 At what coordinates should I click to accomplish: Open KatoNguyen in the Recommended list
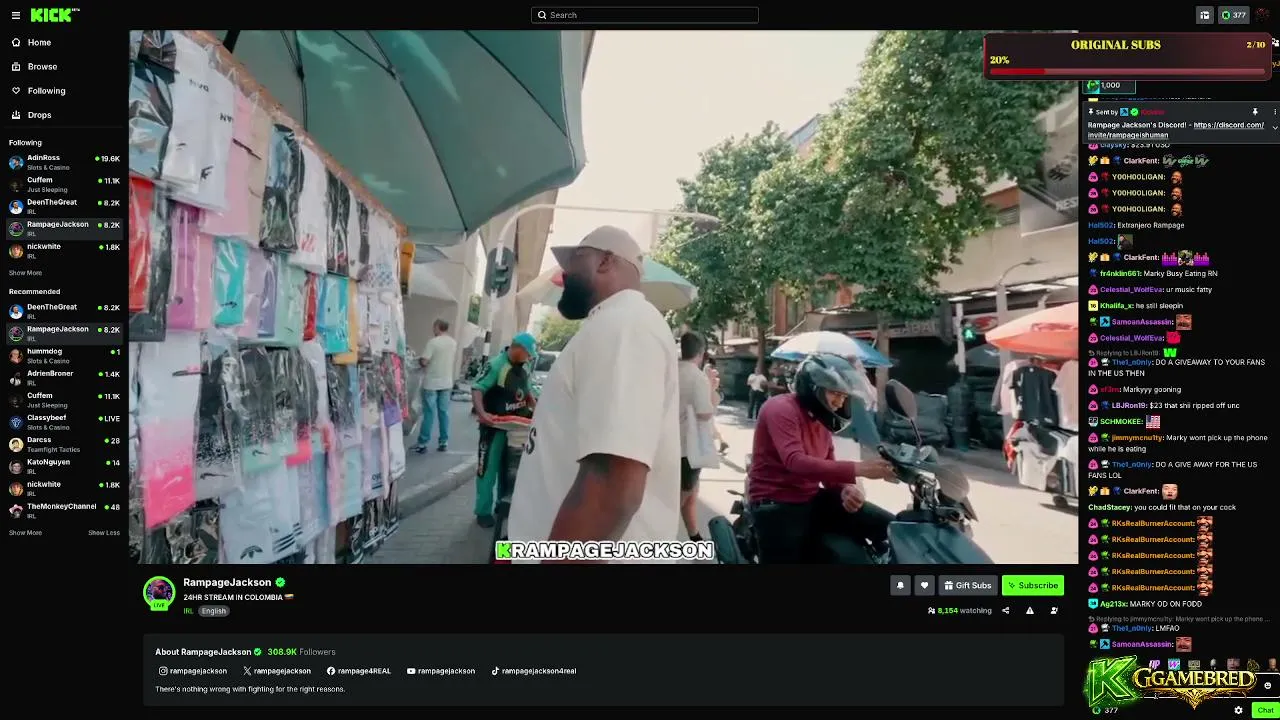point(64,466)
